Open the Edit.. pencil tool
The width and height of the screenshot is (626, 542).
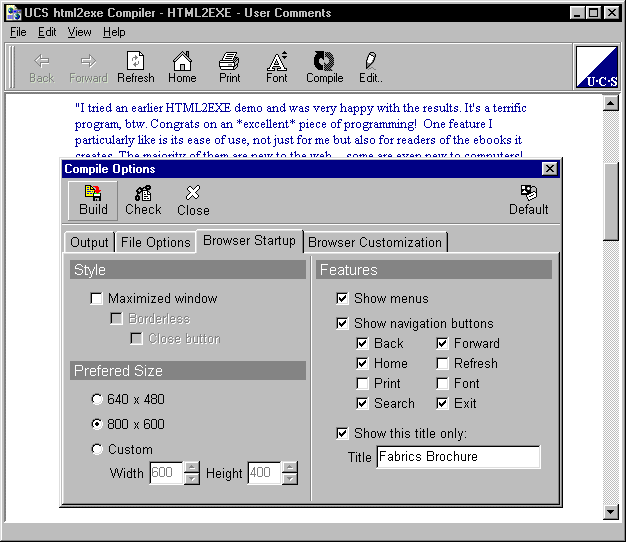point(370,61)
